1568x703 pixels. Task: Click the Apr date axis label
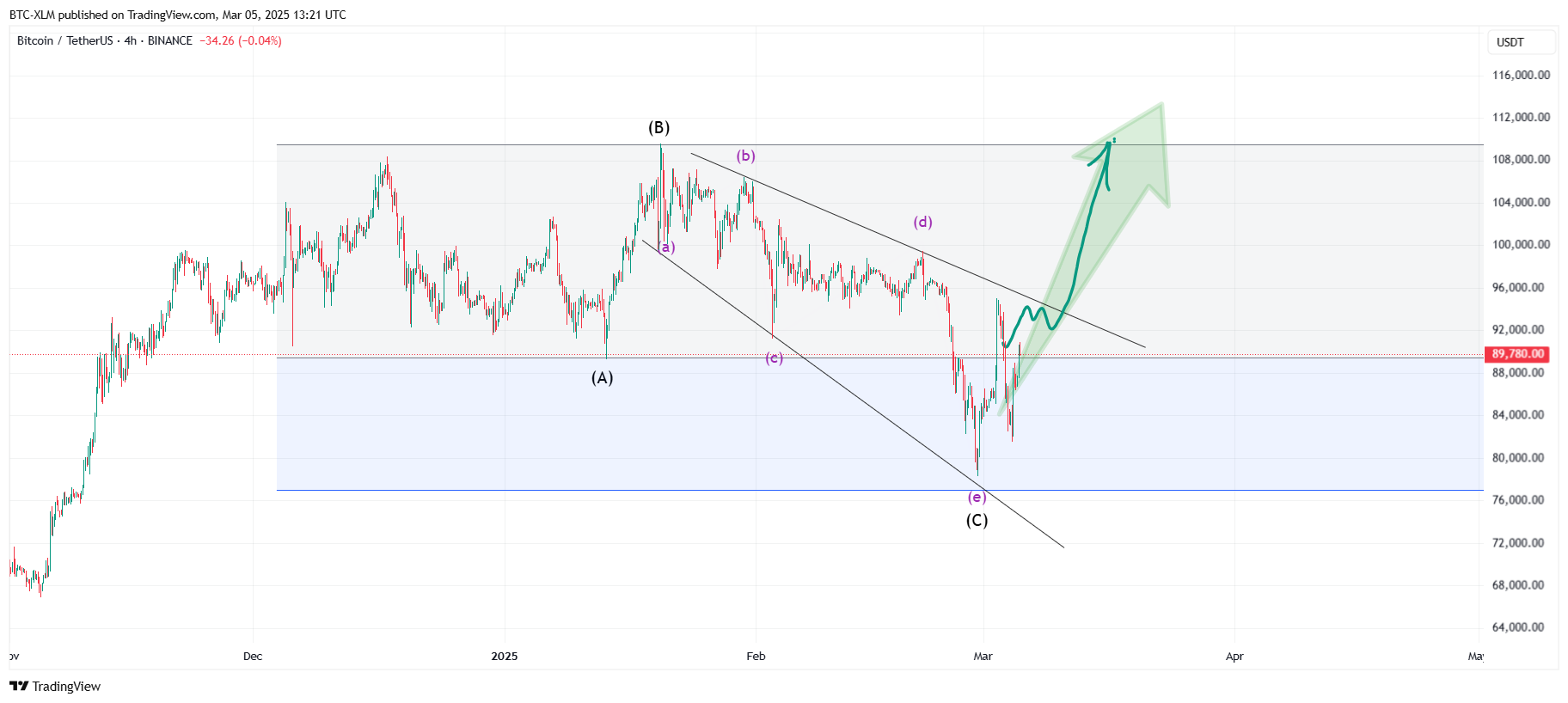(1234, 656)
